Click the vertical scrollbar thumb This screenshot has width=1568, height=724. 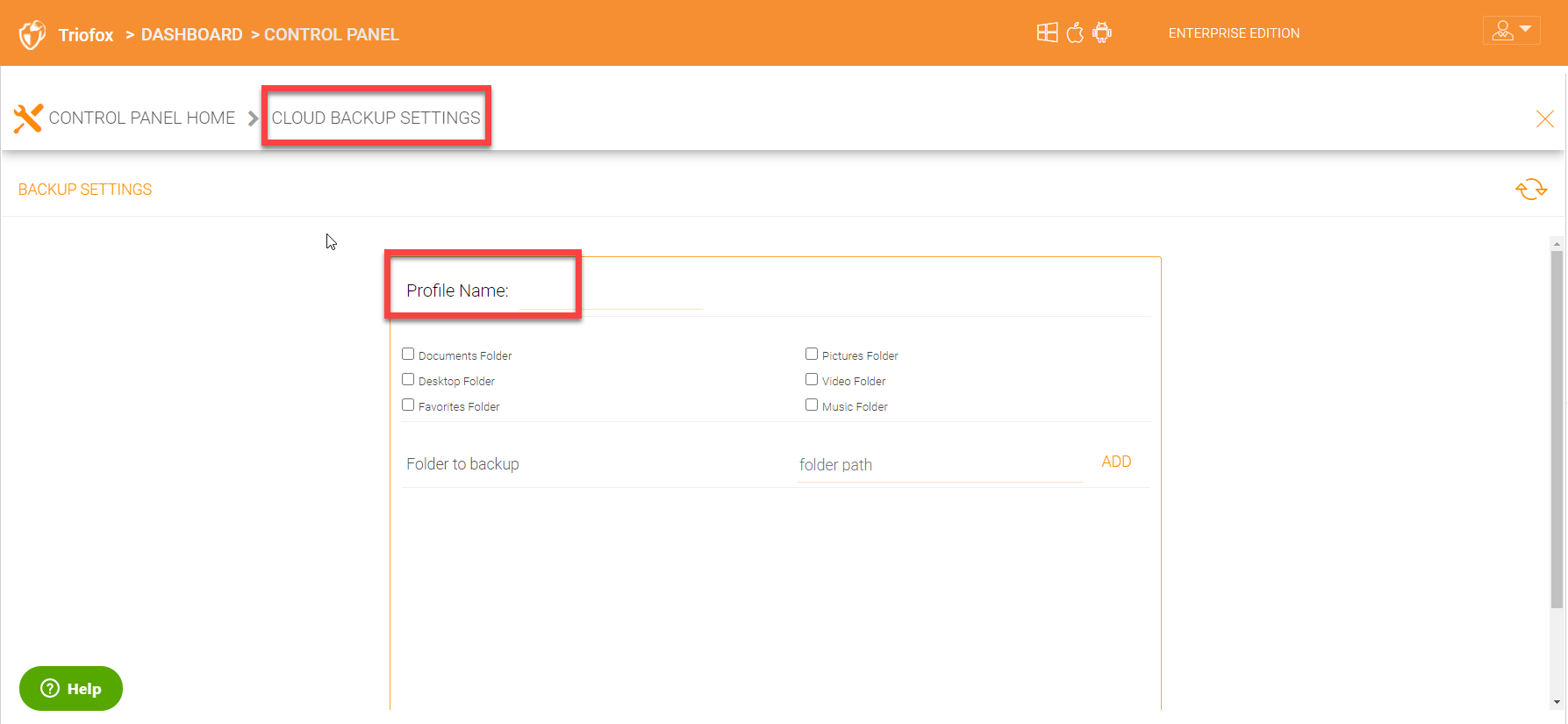click(1557, 429)
